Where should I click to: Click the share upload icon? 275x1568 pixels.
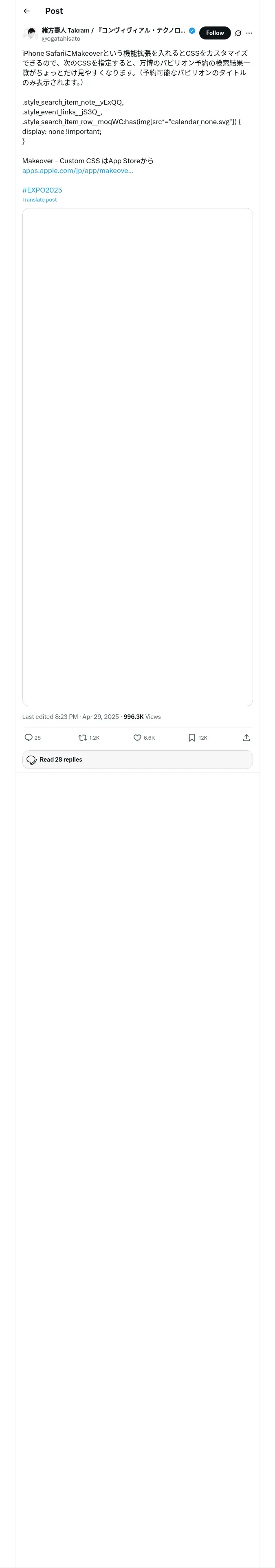click(246, 737)
